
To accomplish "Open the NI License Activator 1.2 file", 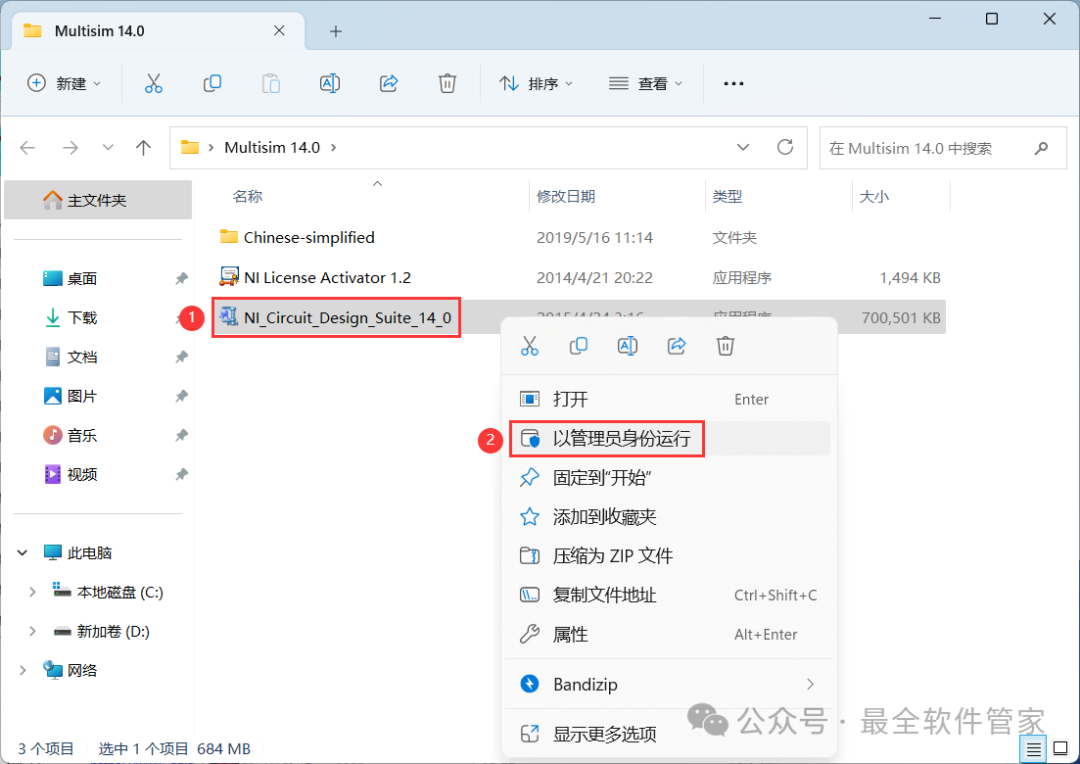I will (327, 277).
